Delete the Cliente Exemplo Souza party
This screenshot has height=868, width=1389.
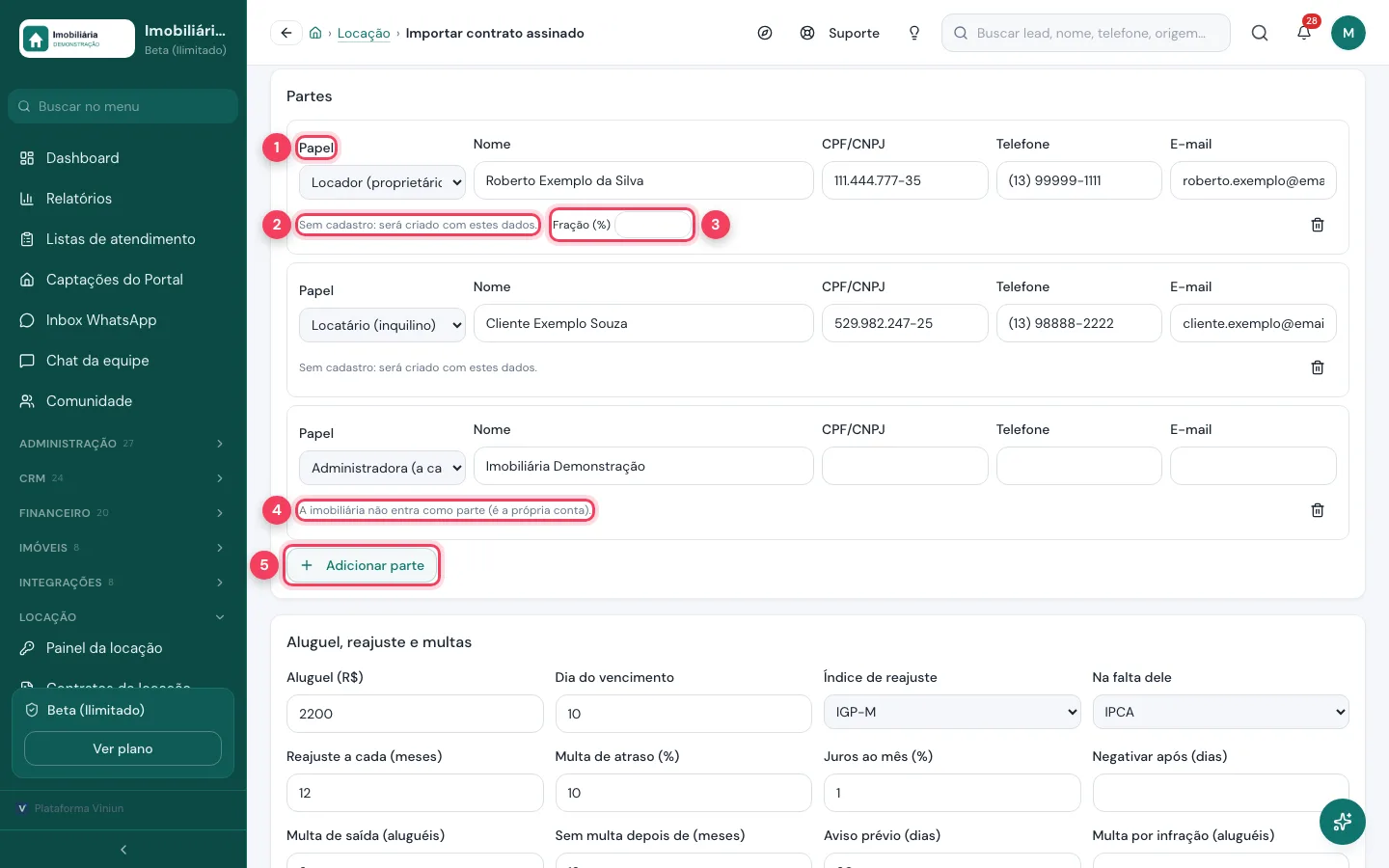[1318, 367]
